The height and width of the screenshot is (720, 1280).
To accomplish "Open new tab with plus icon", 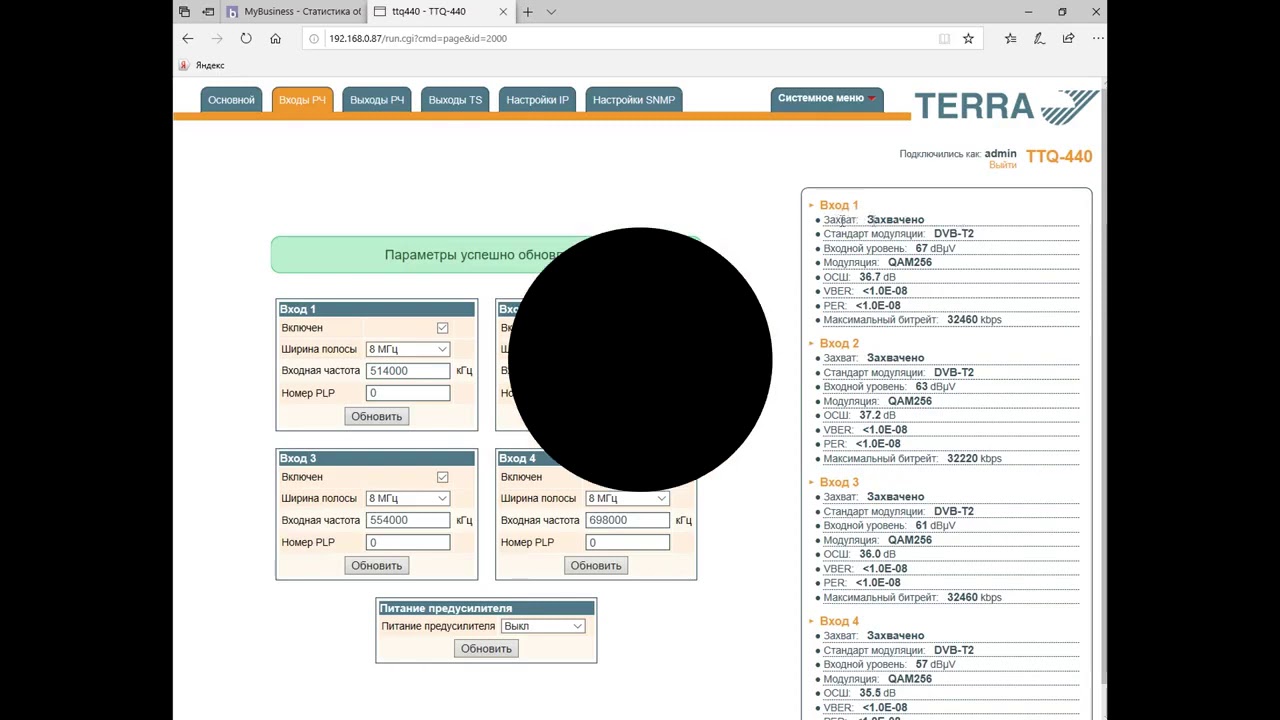I will pos(527,12).
